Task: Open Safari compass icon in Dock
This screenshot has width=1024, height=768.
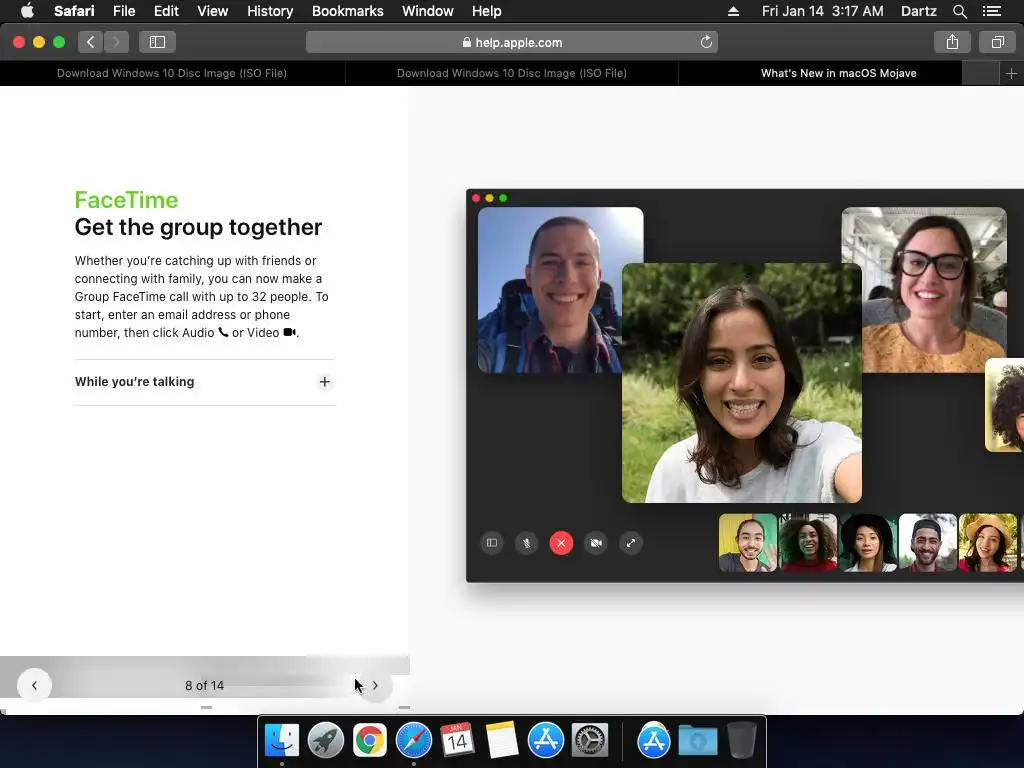Action: click(413, 741)
